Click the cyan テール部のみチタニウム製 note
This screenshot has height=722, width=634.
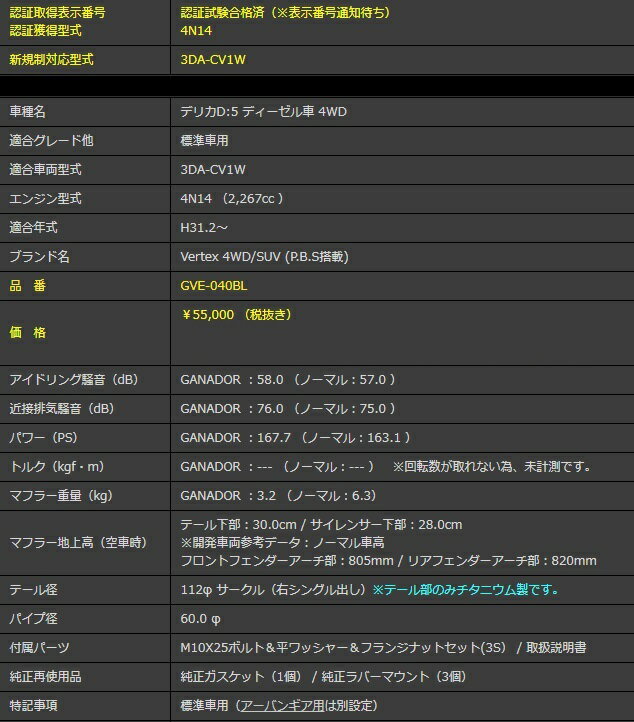(465, 590)
